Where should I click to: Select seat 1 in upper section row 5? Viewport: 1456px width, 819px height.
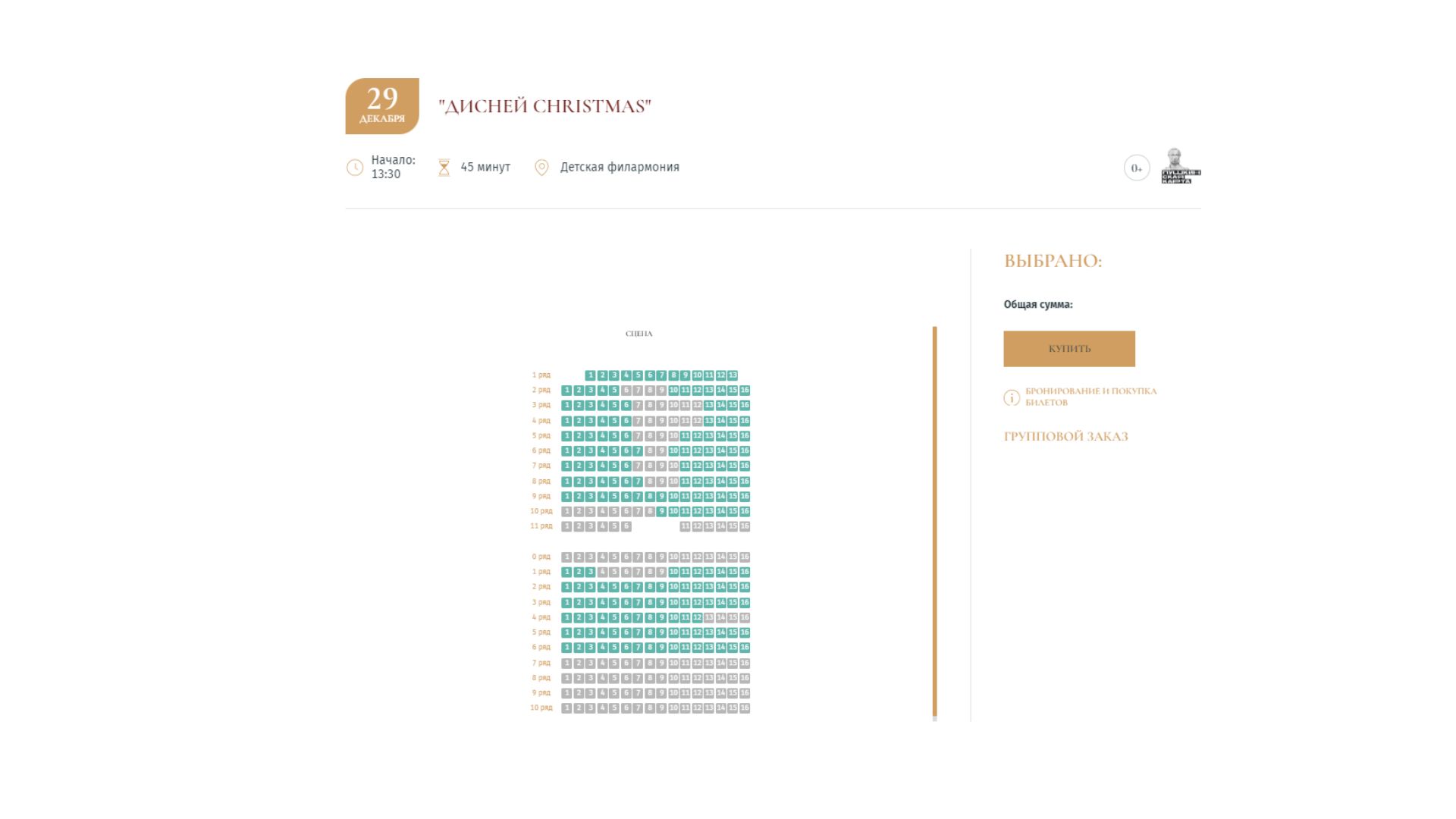click(566, 436)
